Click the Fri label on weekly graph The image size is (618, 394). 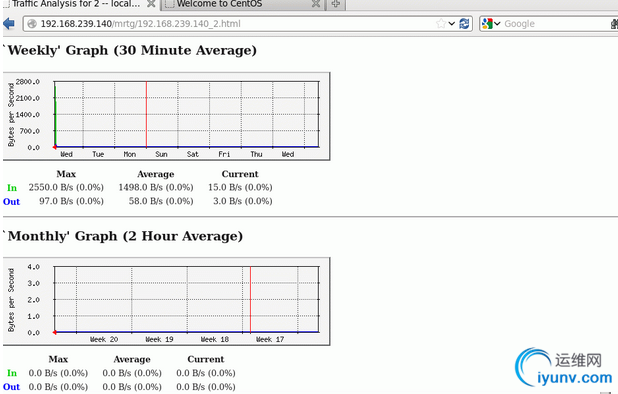tap(224, 154)
